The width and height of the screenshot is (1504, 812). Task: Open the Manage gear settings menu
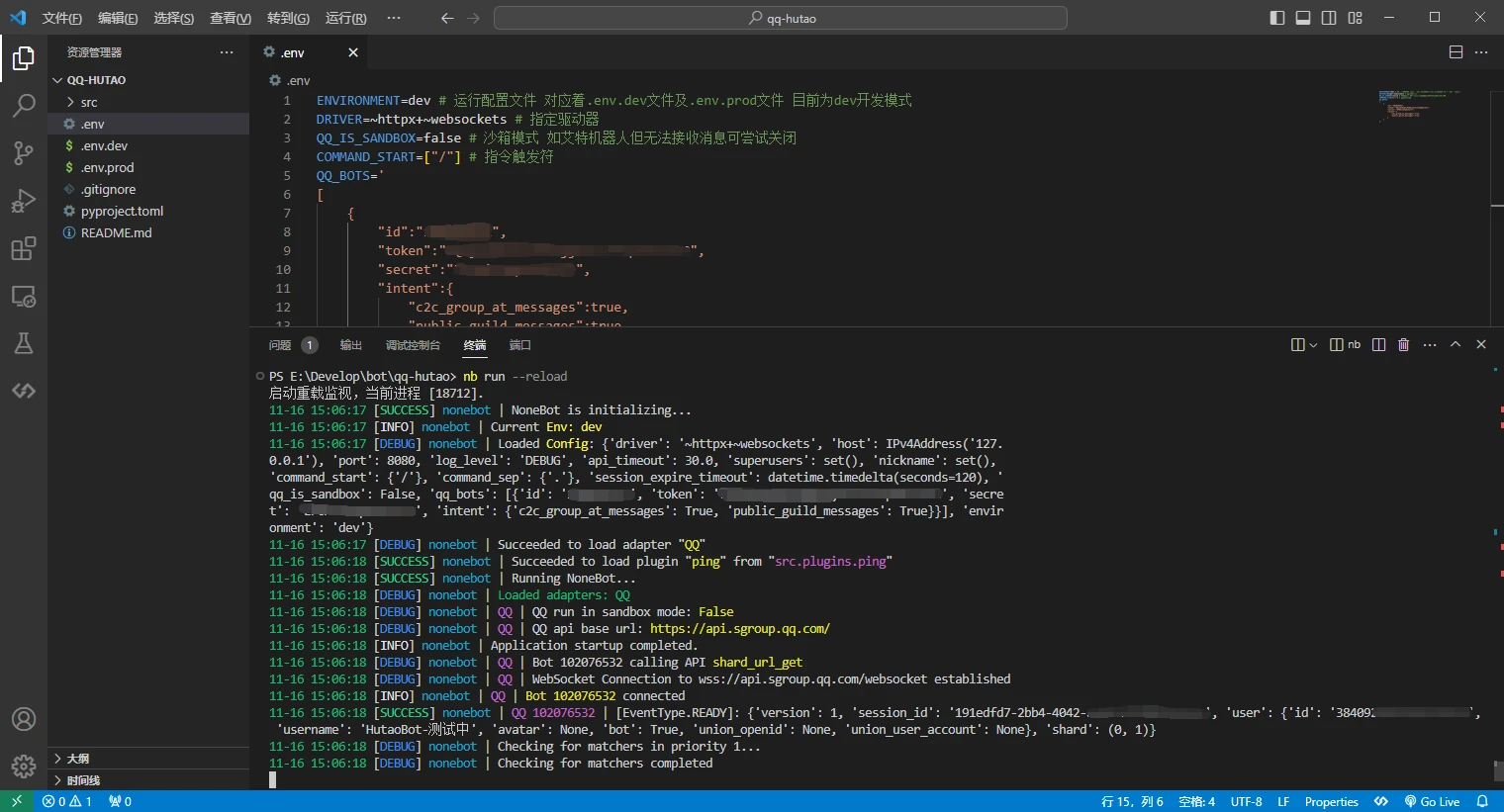[24, 766]
